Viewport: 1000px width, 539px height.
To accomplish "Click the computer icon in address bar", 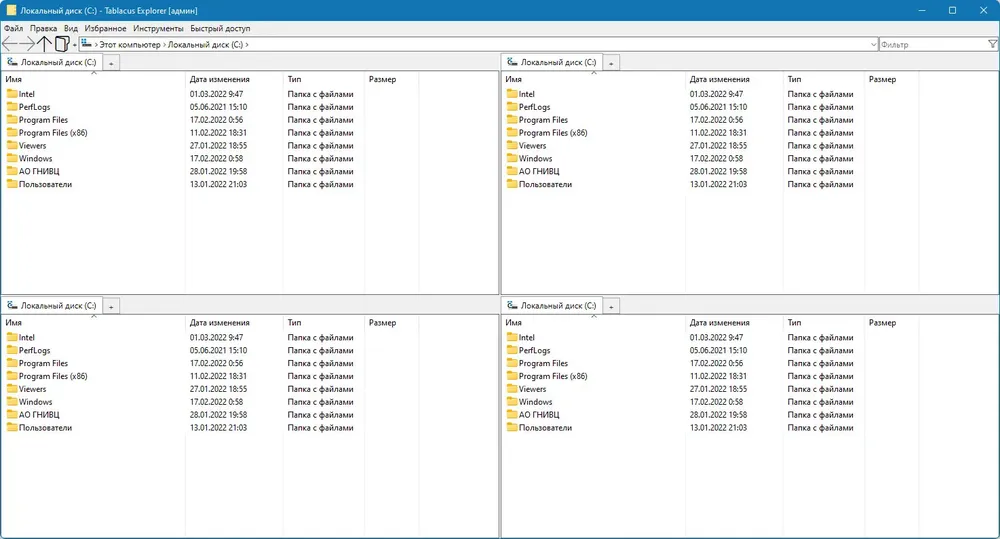I will pyautogui.click(x=87, y=44).
